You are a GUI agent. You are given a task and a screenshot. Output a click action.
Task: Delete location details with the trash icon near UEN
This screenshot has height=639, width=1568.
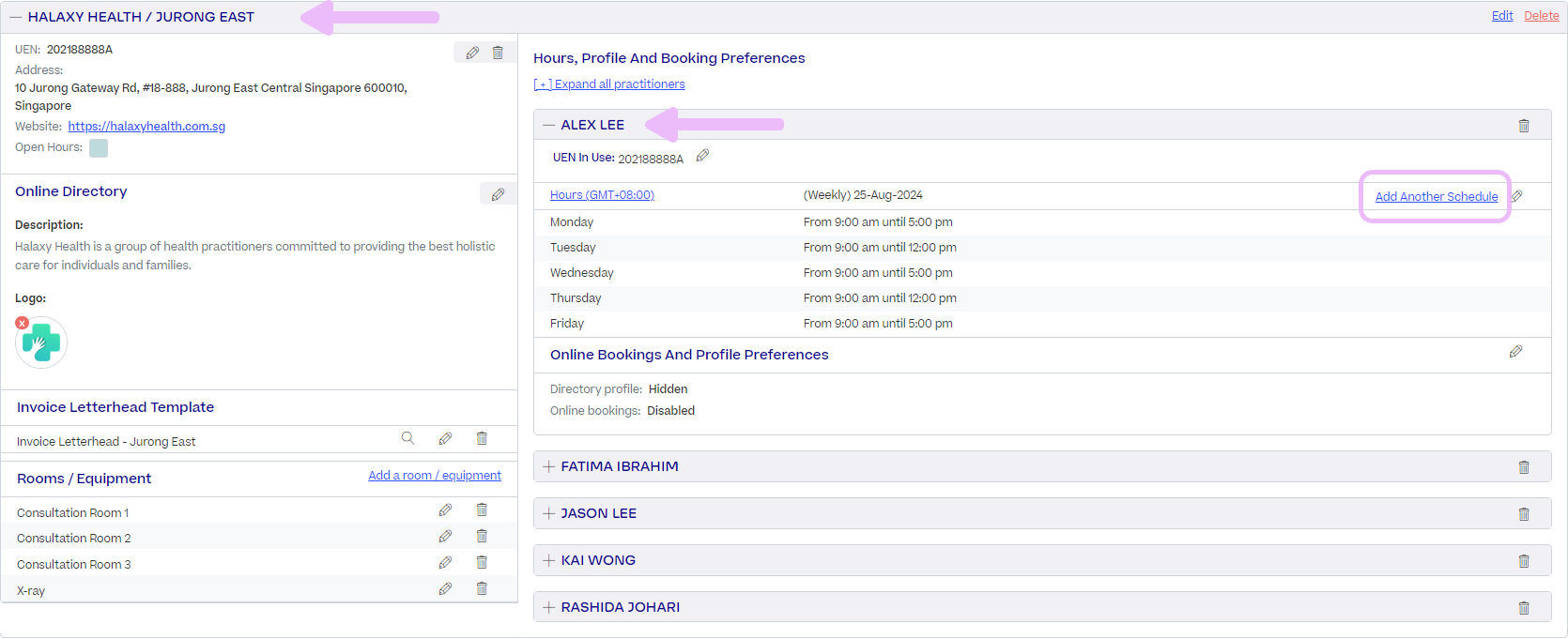(x=498, y=53)
